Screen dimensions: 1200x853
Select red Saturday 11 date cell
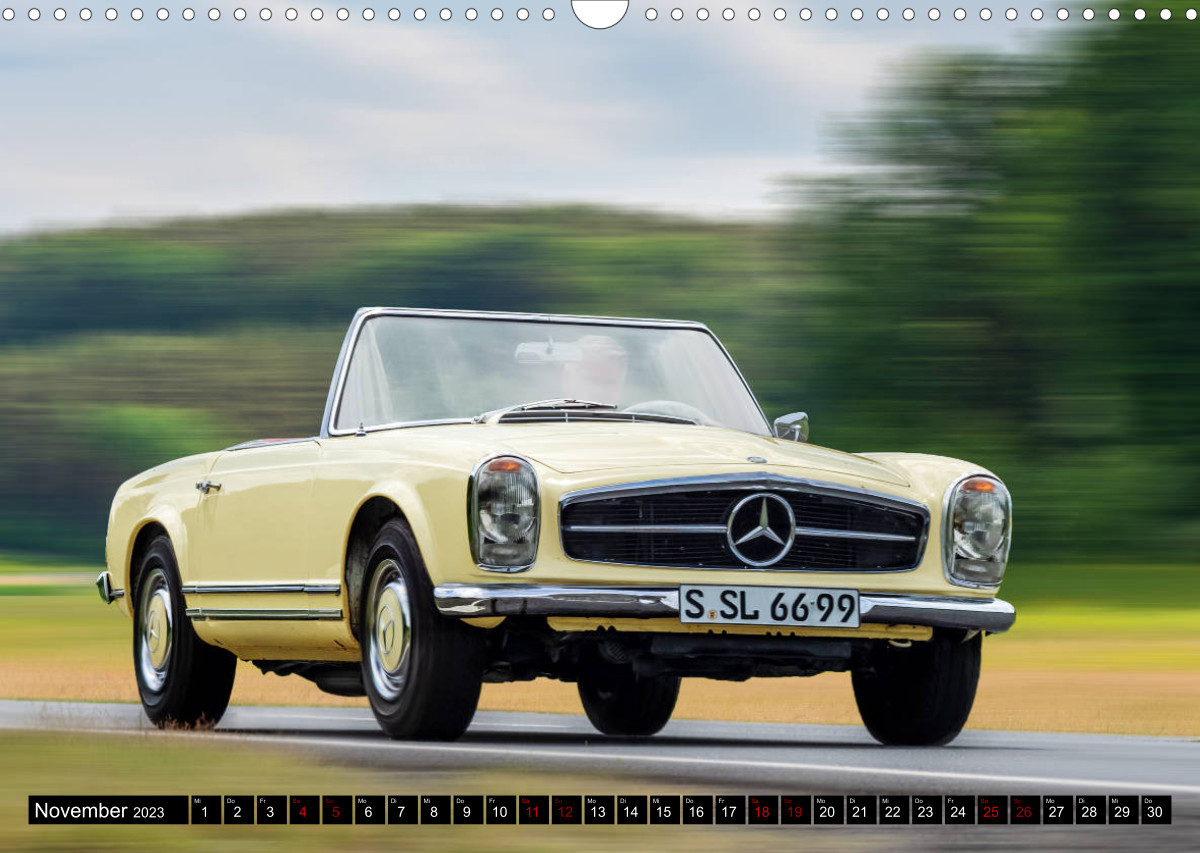click(533, 810)
